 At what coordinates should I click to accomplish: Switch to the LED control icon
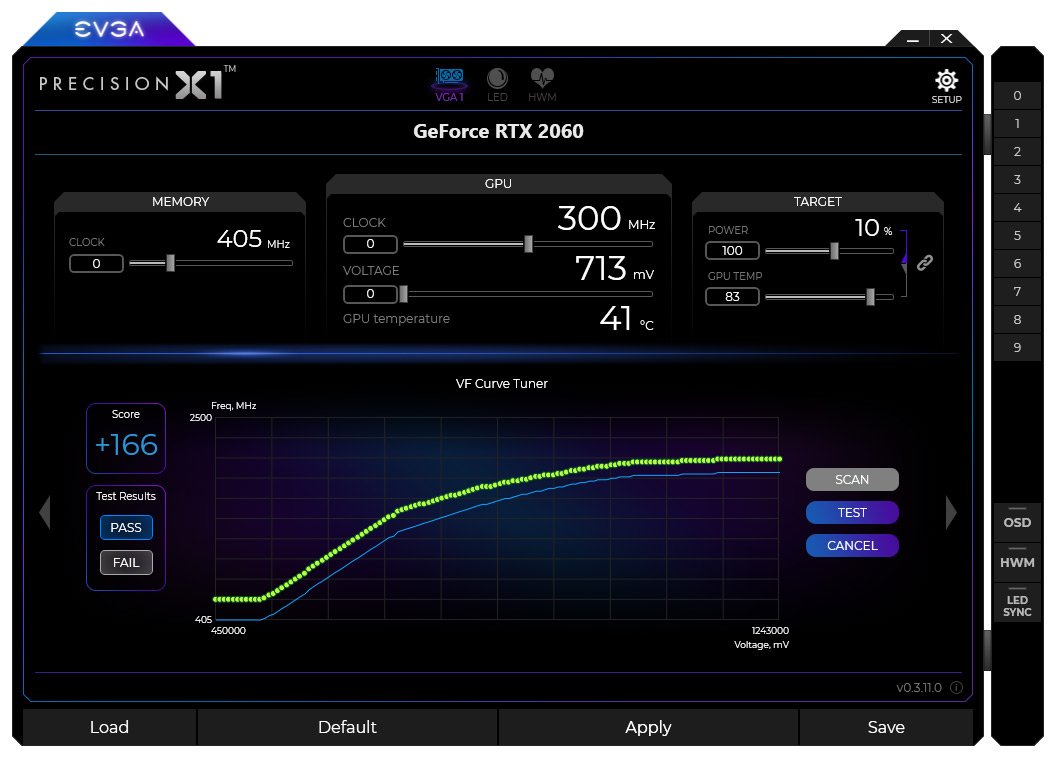point(497,84)
